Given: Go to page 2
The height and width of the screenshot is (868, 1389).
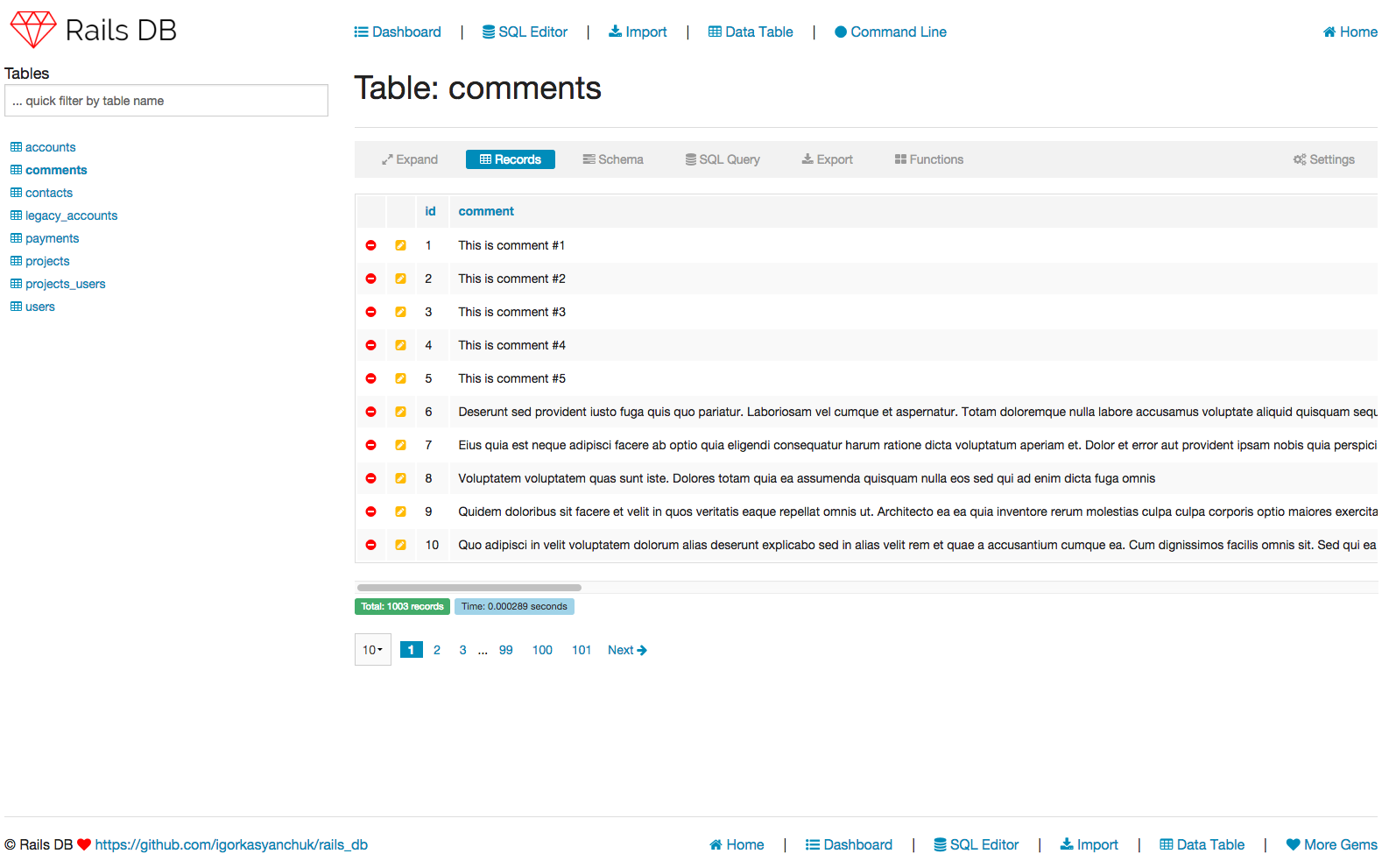Looking at the screenshot, I should pyautogui.click(x=437, y=650).
